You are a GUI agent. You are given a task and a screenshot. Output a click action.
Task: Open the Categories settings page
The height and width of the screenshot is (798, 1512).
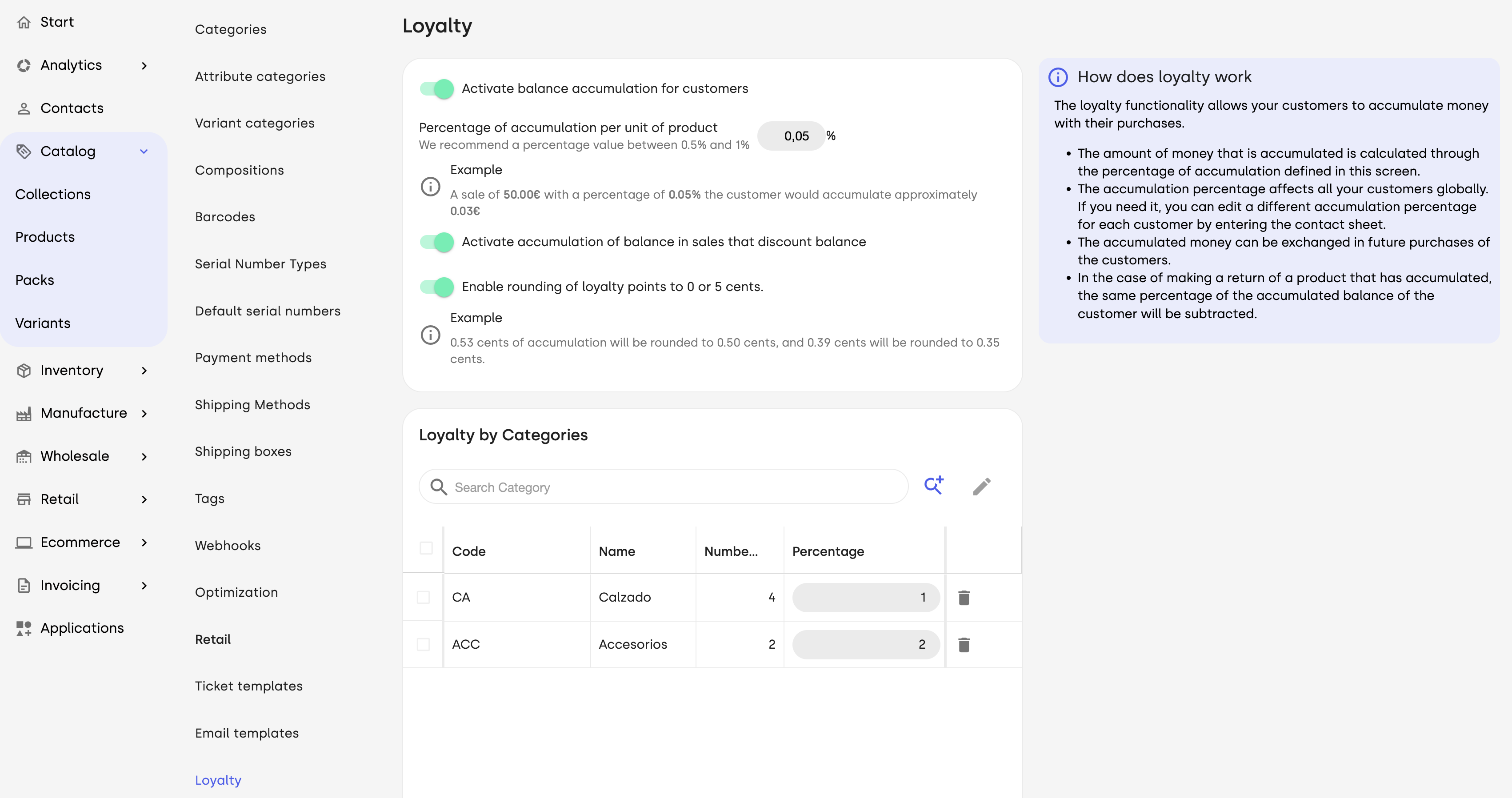pos(231,29)
